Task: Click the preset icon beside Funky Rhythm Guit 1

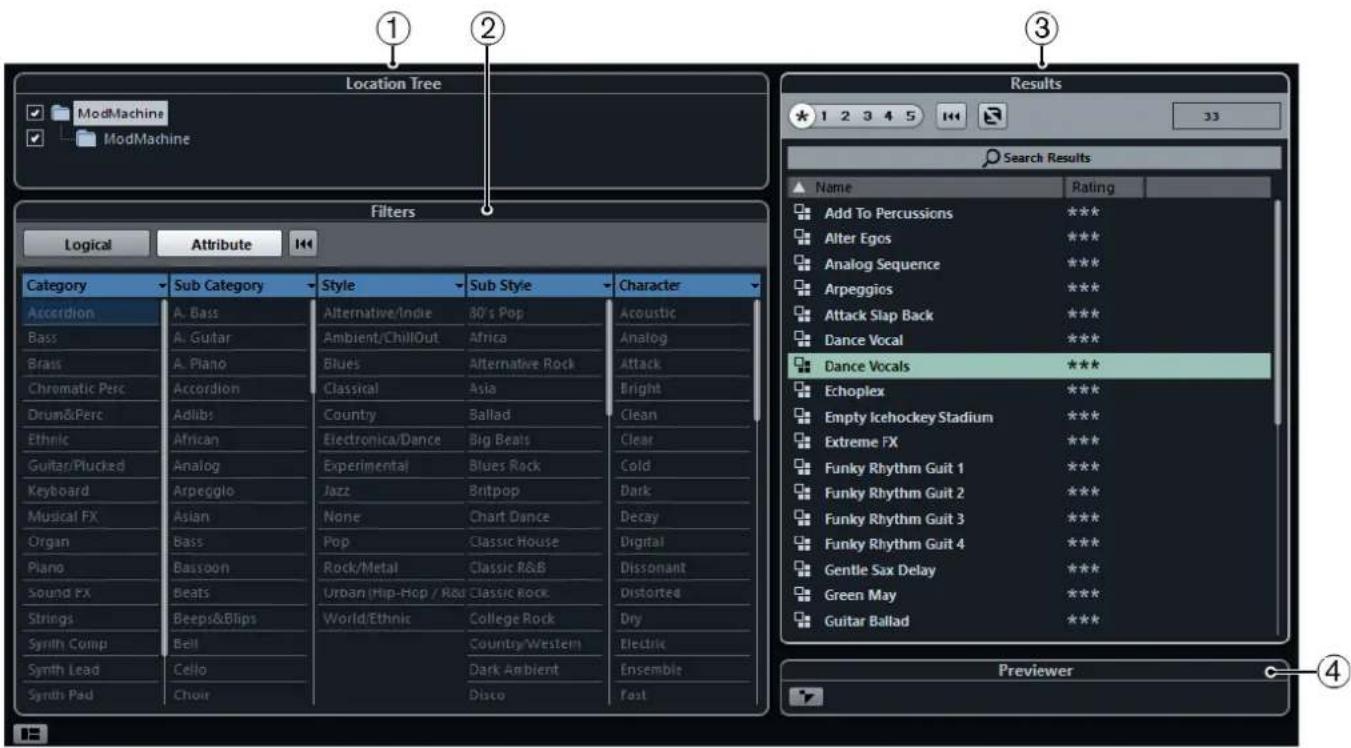Action: tap(801, 468)
